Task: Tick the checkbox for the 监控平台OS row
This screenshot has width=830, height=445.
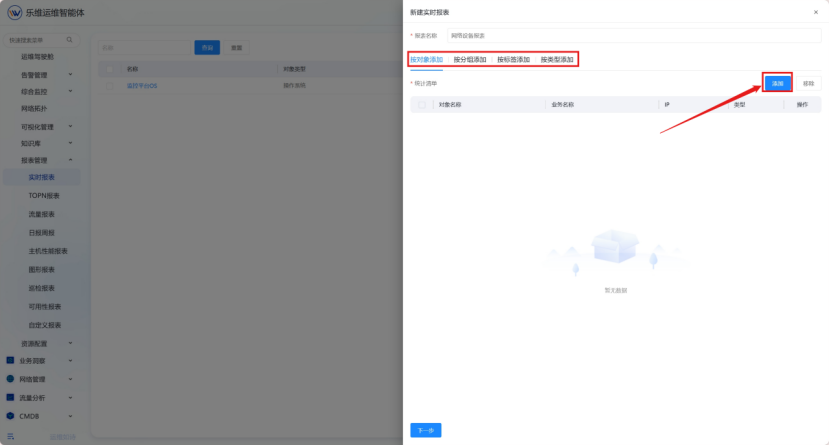Action: pyautogui.click(x=110, y=86)
